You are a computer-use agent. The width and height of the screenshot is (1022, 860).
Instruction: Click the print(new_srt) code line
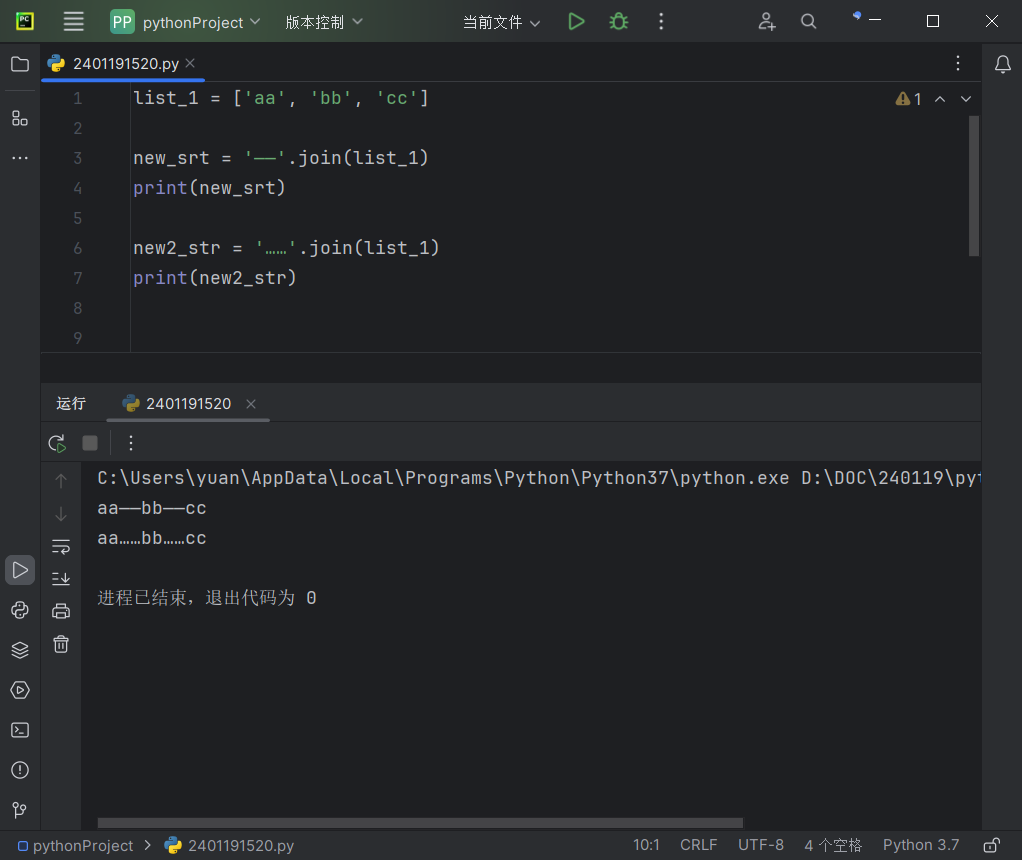209,188
